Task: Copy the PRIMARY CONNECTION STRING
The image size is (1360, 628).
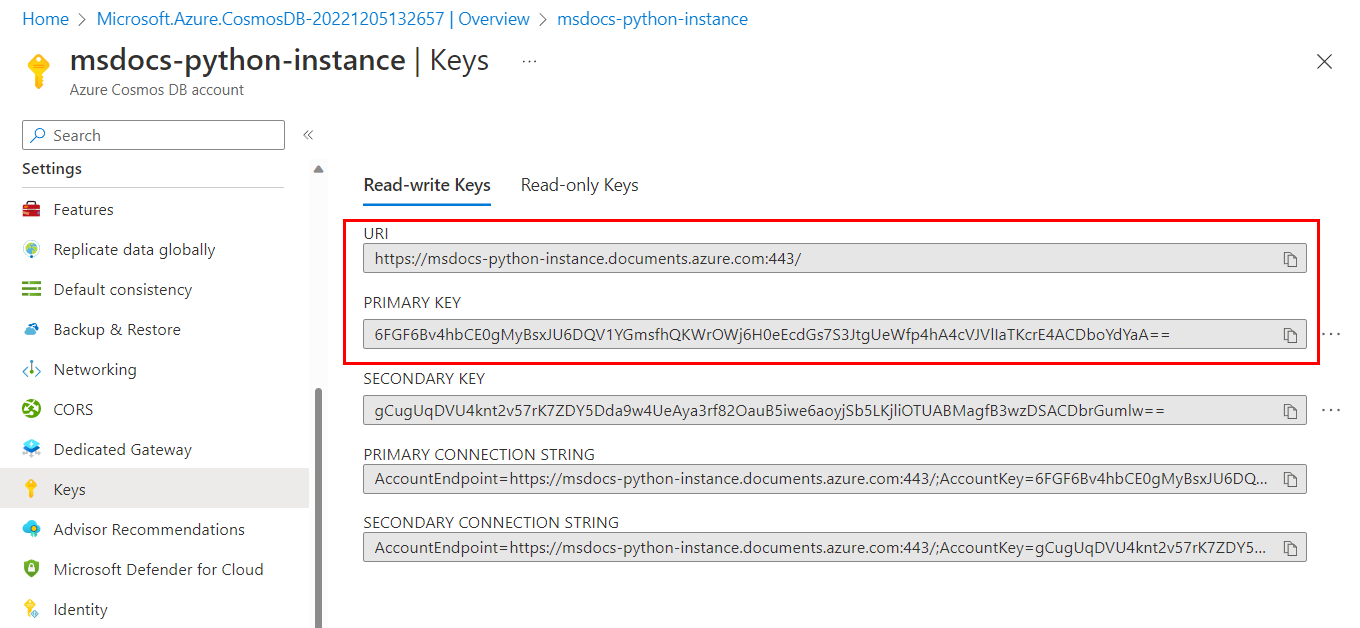Action: [x=1290, y=480]
